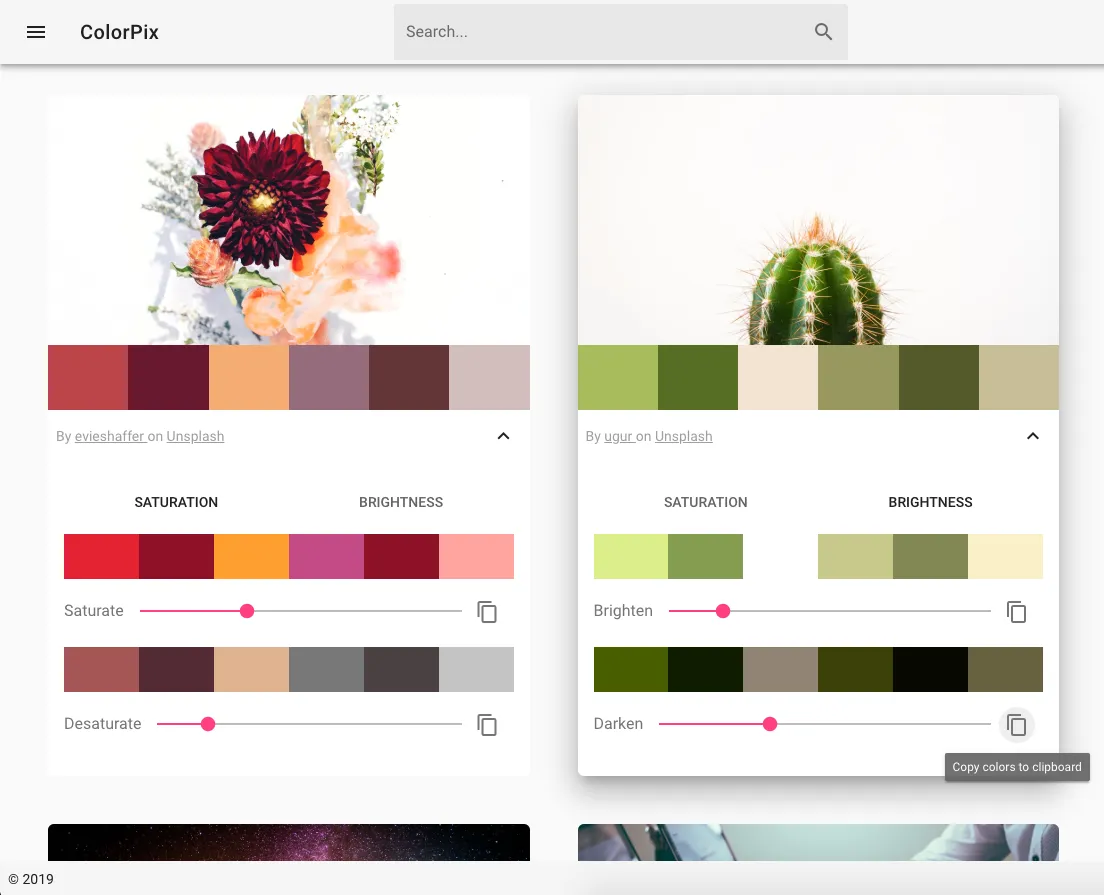
Task: Click the search magnifier icon
Action: [823, 32]
